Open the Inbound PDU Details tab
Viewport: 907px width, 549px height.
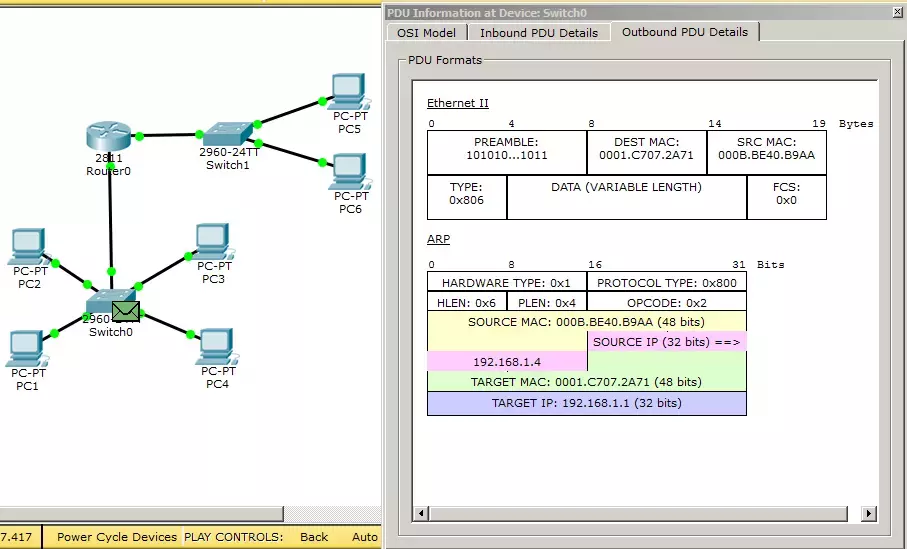click(x=539, y=33)
